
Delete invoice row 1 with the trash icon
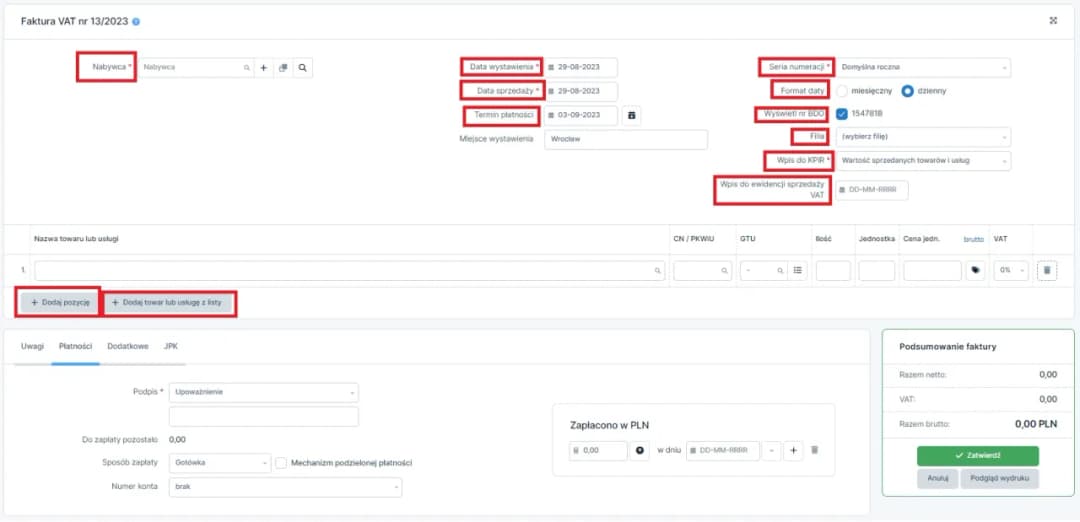tap(1046, 270)
